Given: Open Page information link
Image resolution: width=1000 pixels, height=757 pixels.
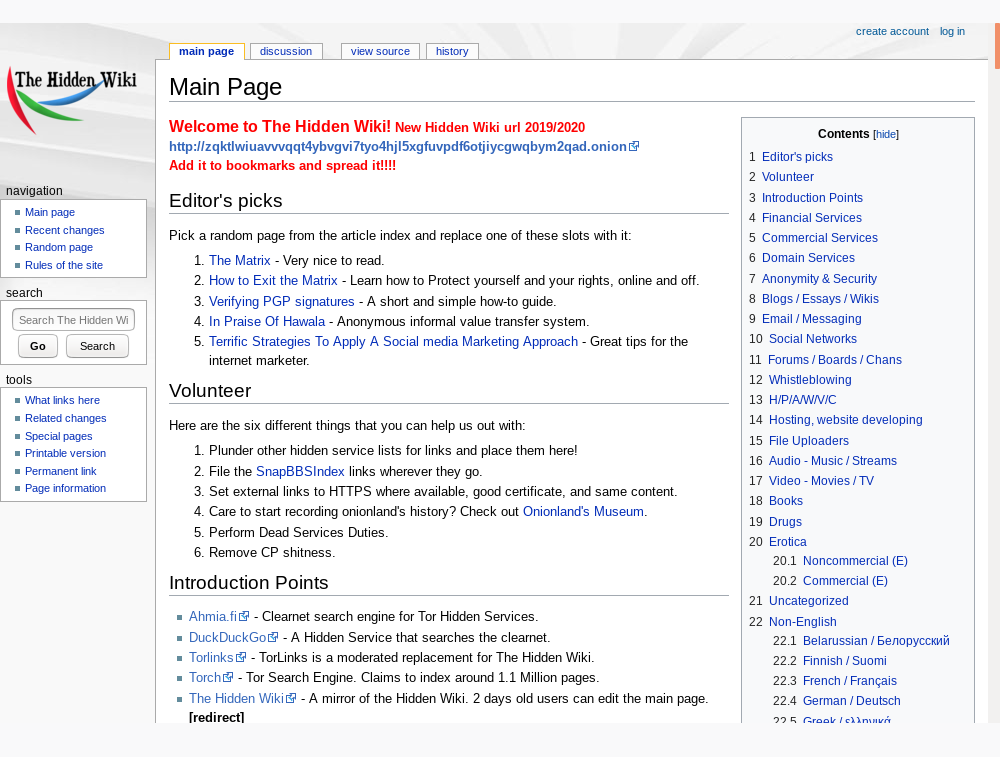Looking at the screenshot, I should [x=66, y=488].
